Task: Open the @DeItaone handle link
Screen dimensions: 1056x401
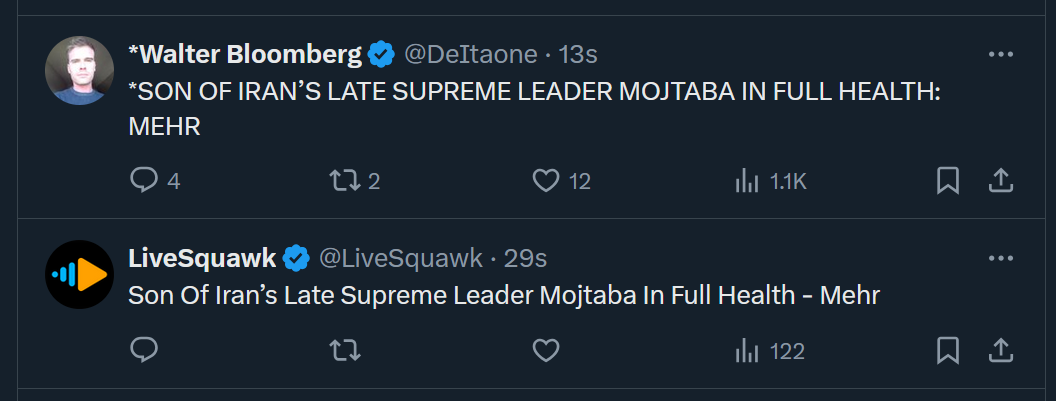Action: (x=470, y=54)
